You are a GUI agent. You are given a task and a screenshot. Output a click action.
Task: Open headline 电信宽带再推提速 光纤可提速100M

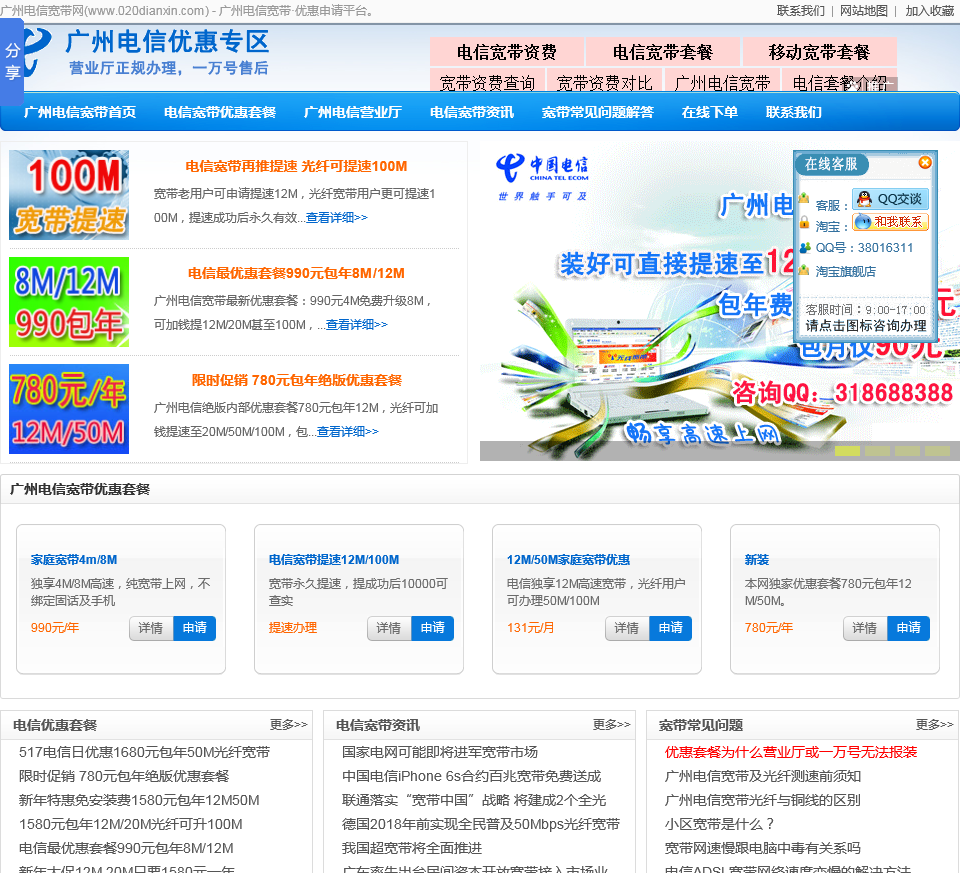coord(296,167)
